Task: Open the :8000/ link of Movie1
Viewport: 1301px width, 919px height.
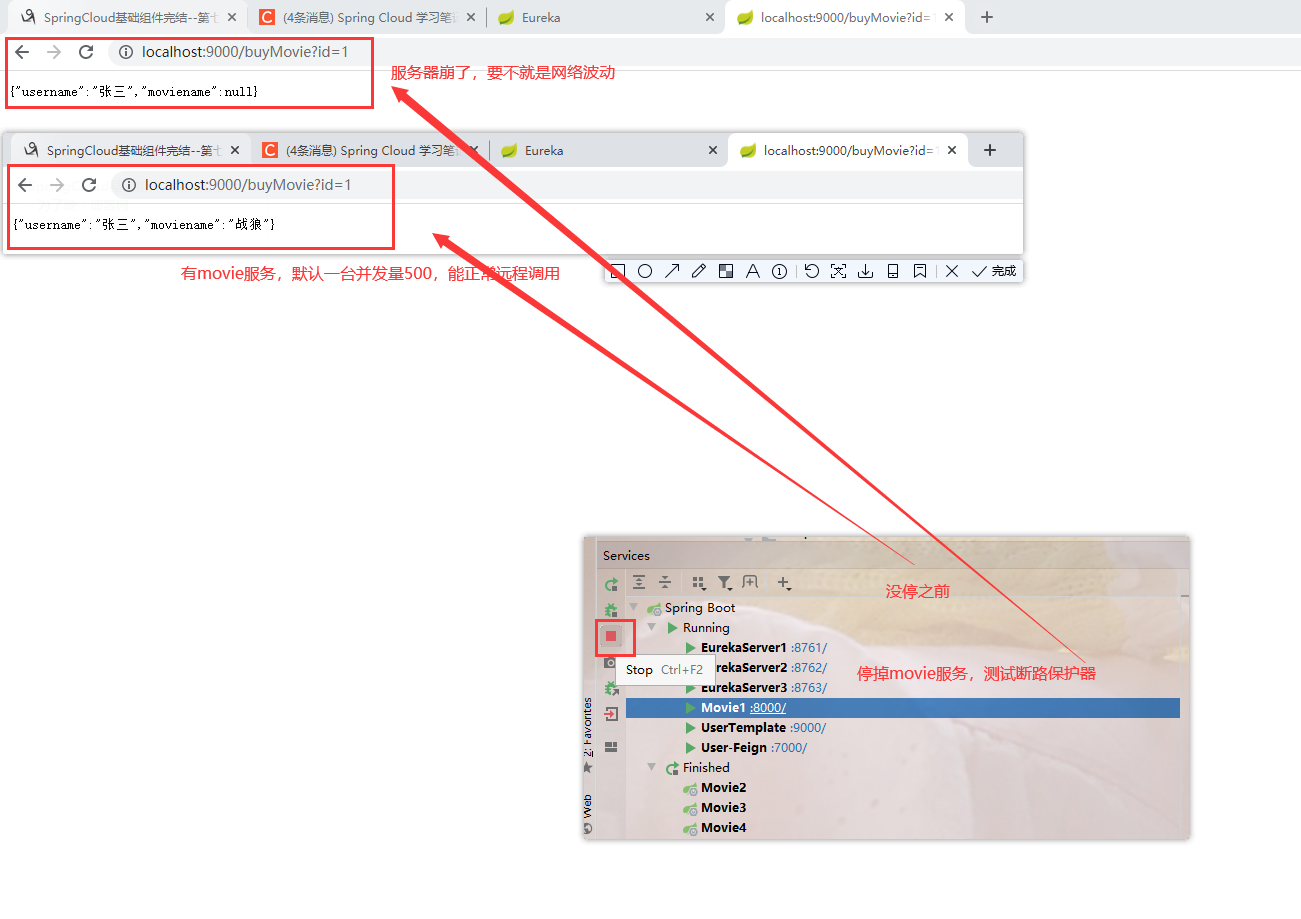Action: pos(768,707)
